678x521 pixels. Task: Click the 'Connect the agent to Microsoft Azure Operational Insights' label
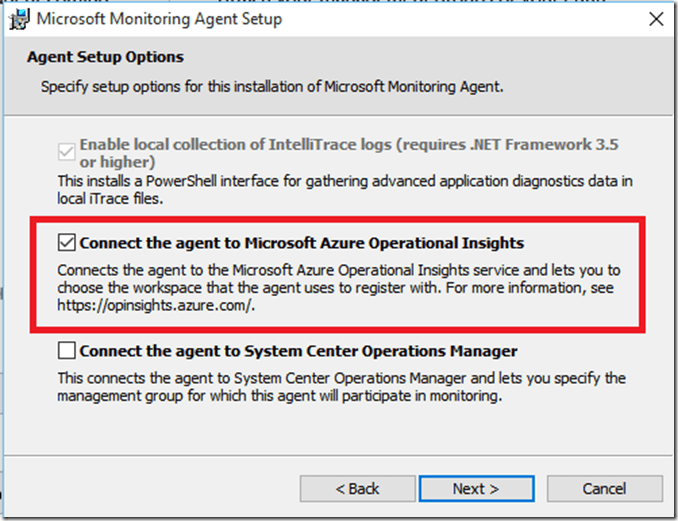tap(301, 243)
